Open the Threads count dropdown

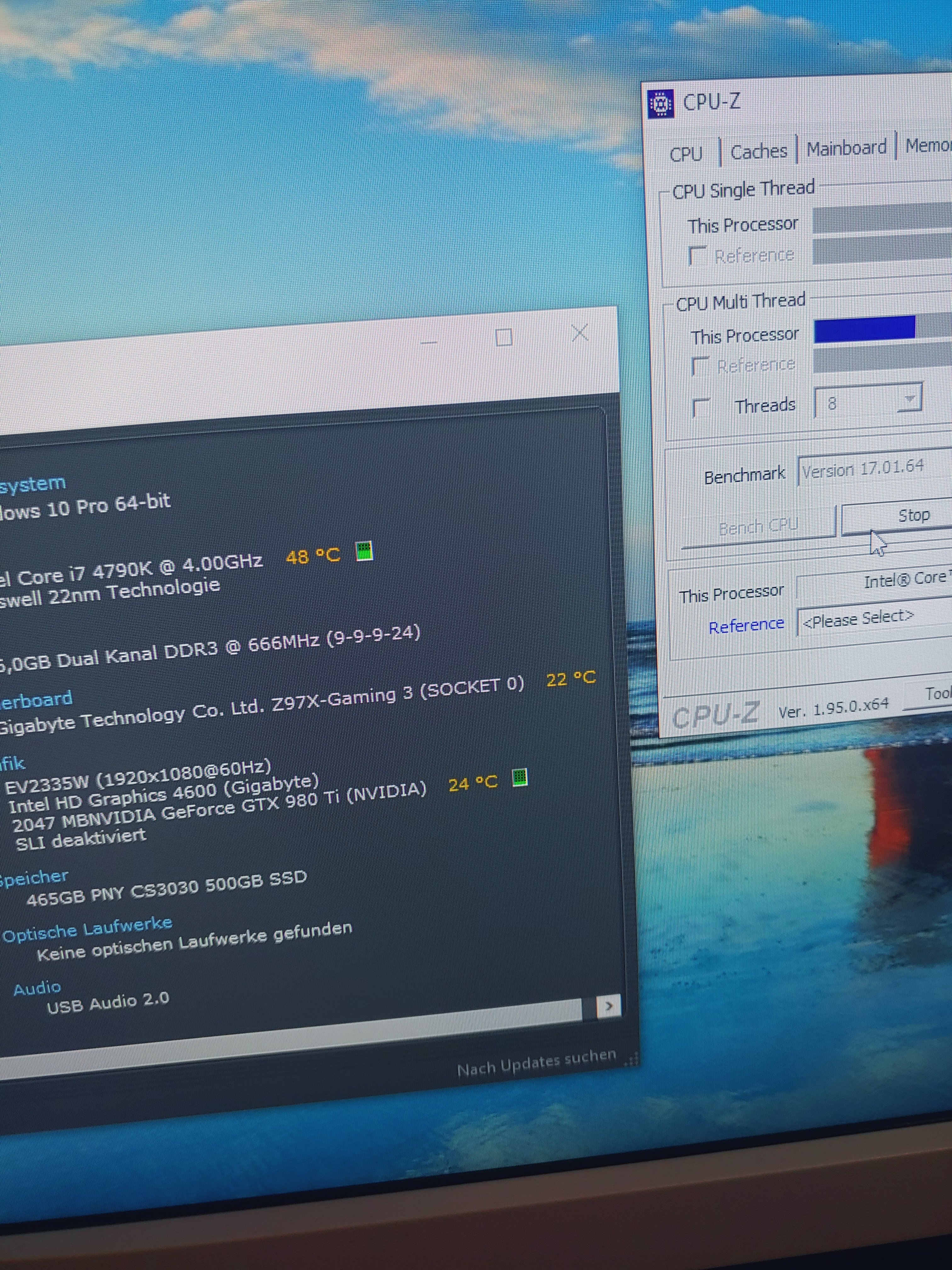(x=909, y=398)
